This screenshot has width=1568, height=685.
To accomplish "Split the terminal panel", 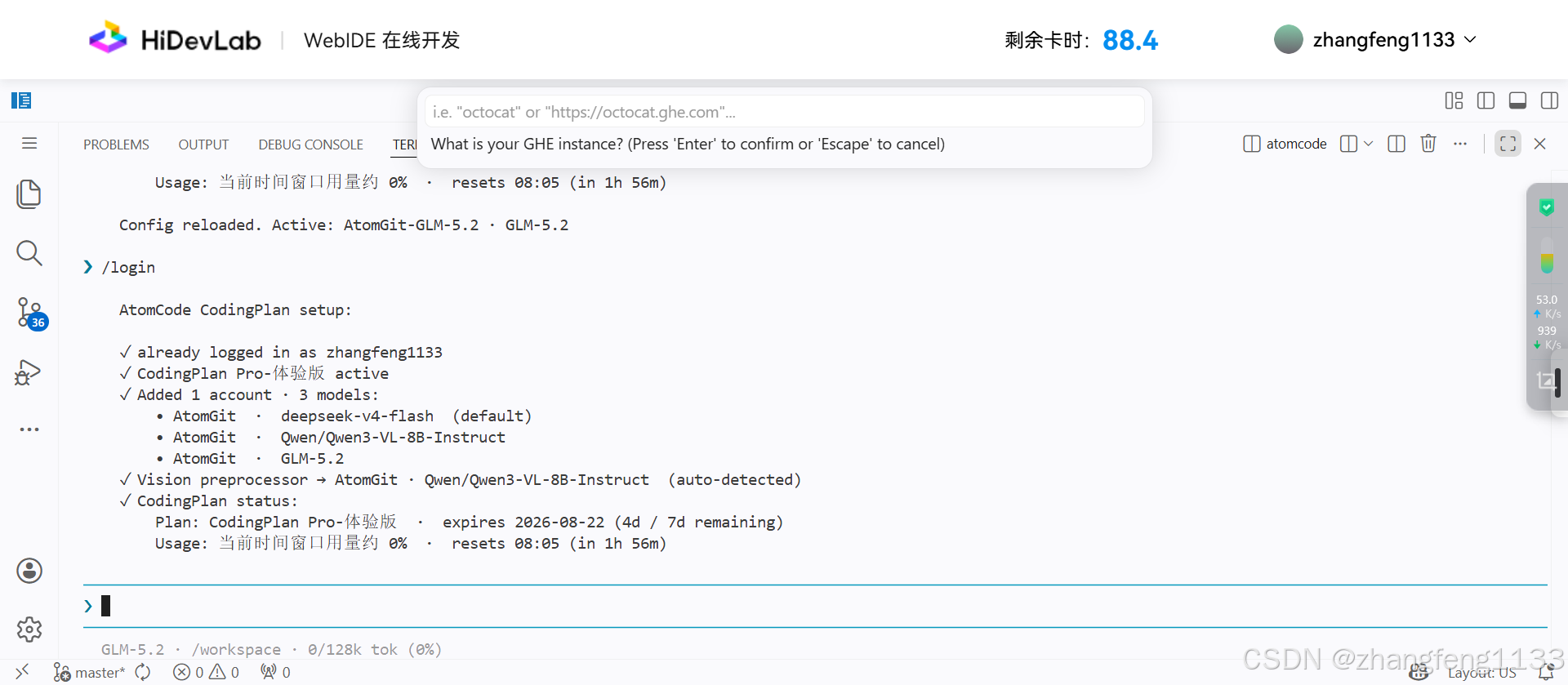I will pos(1396,144).
